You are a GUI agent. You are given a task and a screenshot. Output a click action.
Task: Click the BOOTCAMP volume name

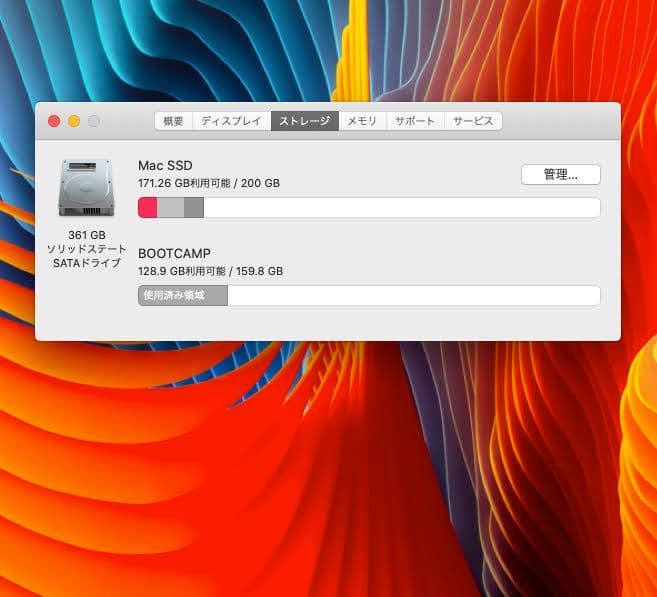174,253
